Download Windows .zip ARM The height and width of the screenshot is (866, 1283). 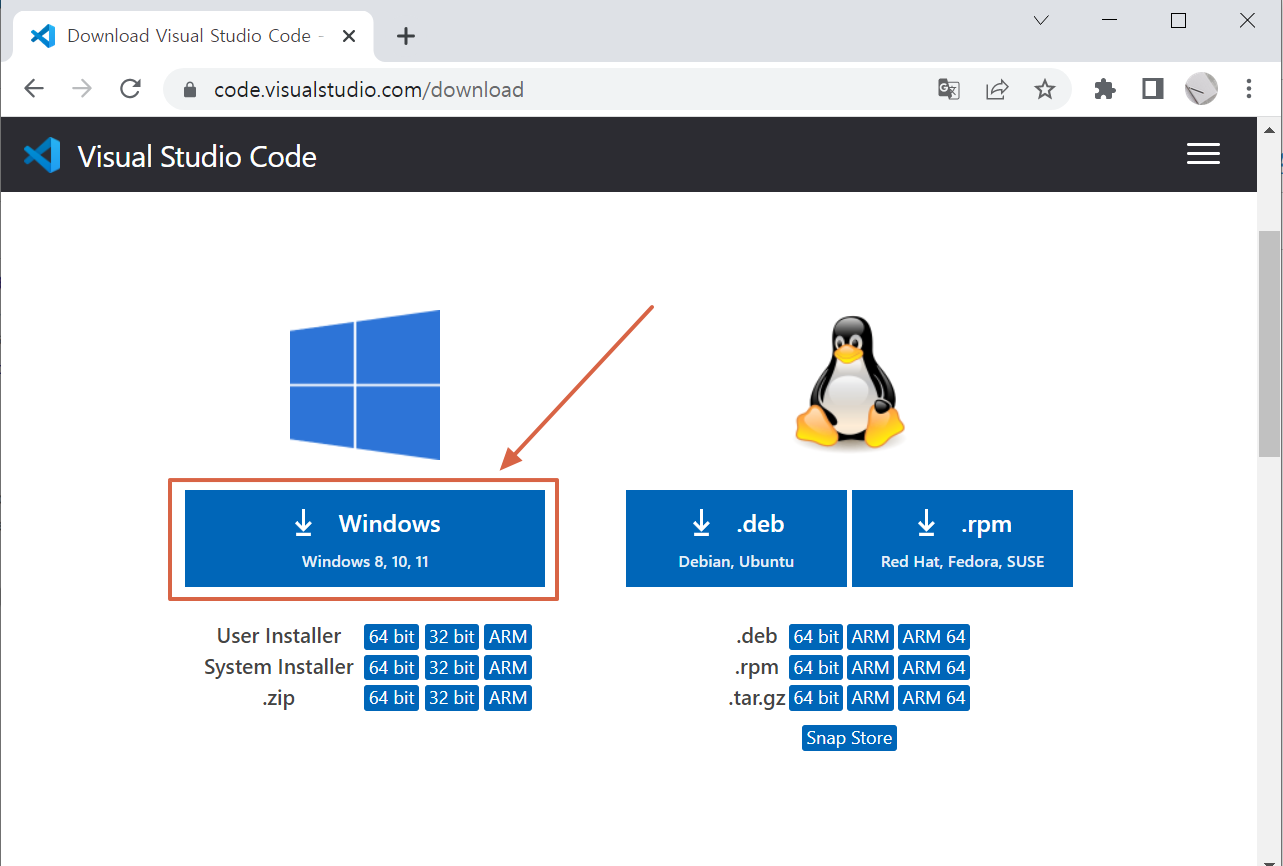click(508, 698)
